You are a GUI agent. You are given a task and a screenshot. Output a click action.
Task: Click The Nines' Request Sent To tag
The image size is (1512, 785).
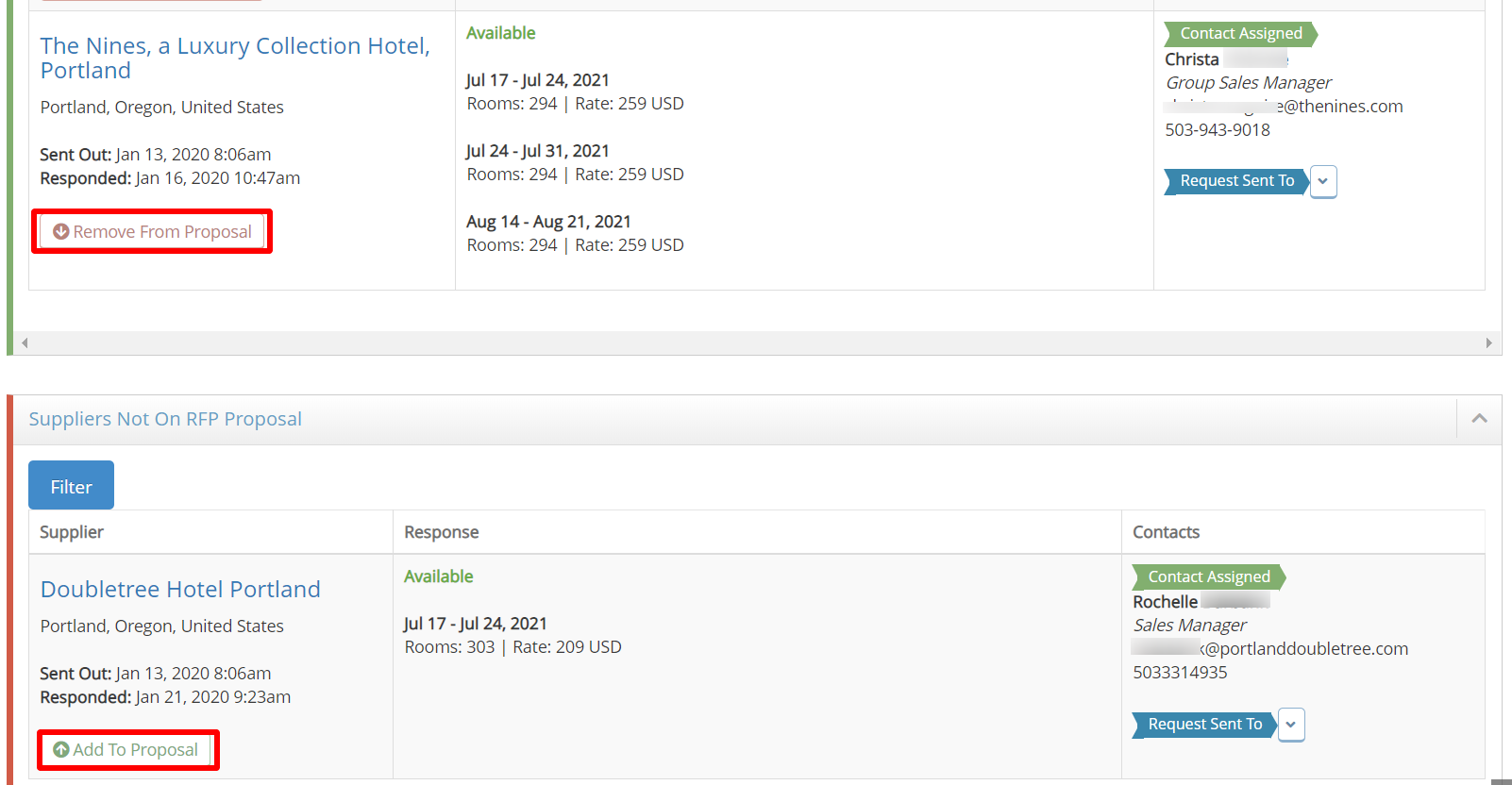(1235, 181)
